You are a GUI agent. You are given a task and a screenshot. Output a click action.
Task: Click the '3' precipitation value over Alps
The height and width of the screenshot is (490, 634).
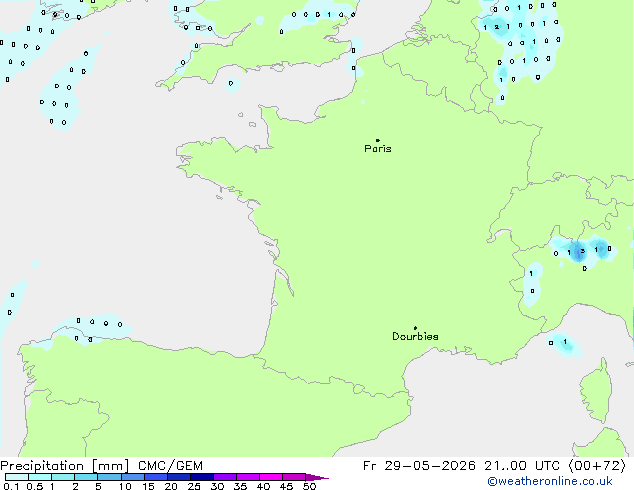coord(582,251)
